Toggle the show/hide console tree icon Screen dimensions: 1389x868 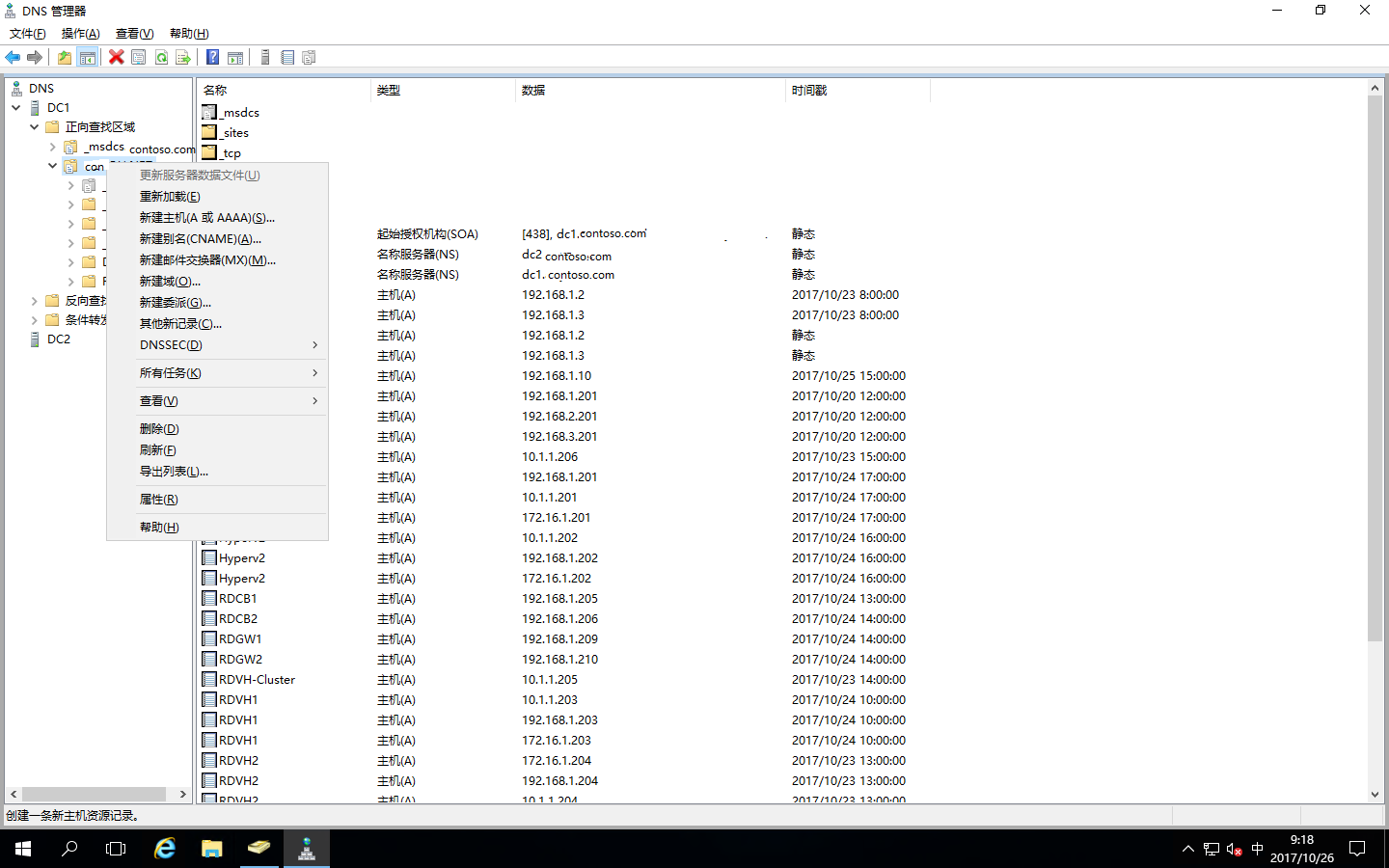click(x=88, y=58)
